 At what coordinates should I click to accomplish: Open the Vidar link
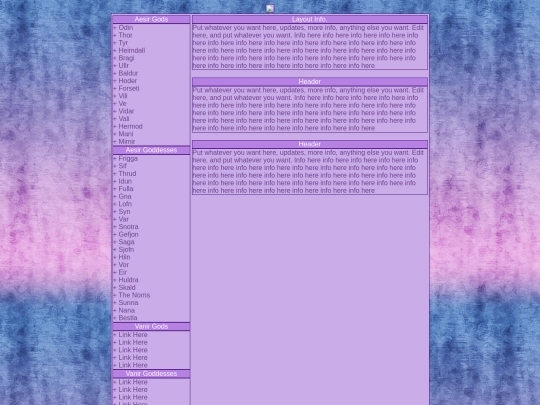126,111
